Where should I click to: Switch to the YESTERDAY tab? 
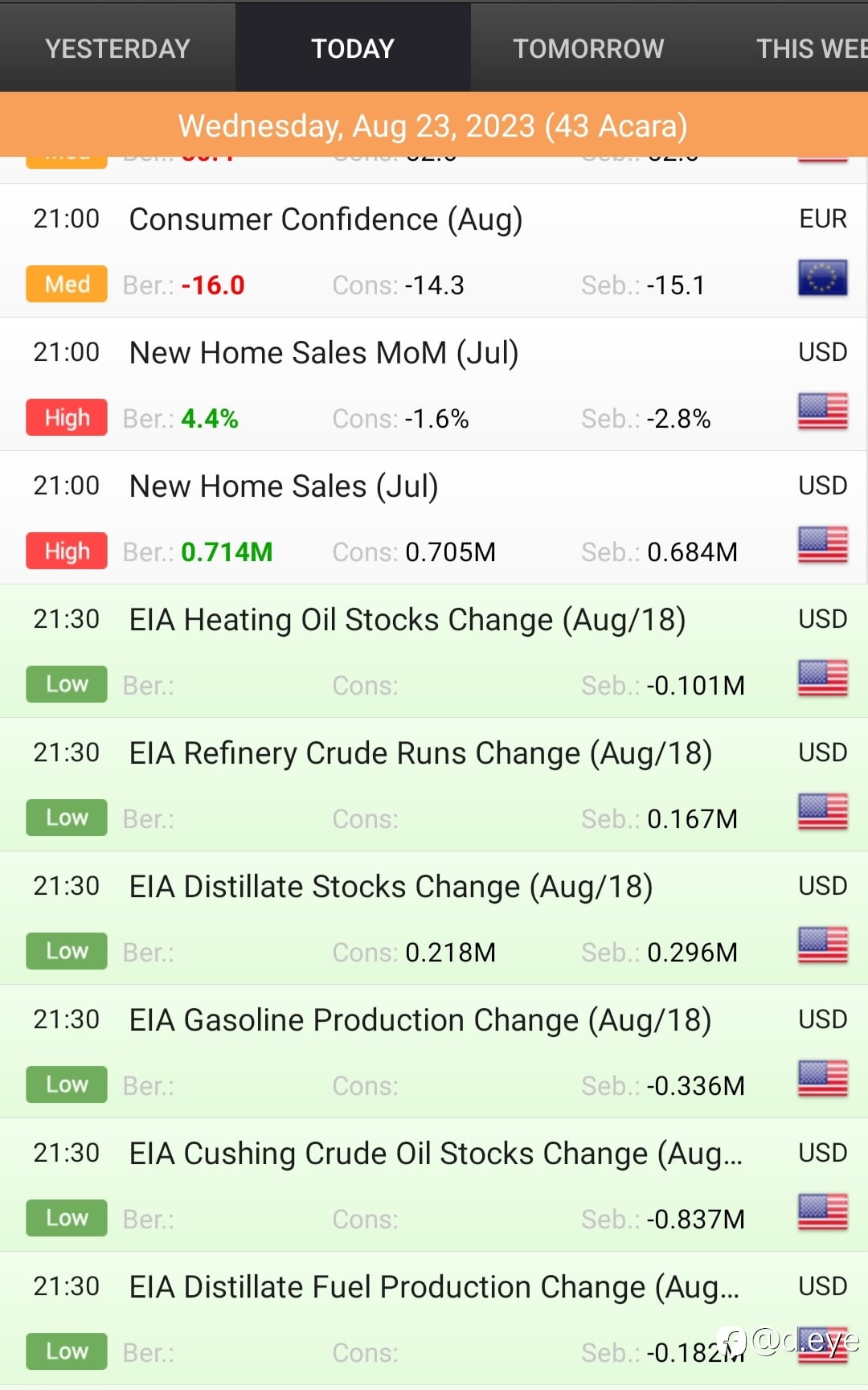[117, 48]
